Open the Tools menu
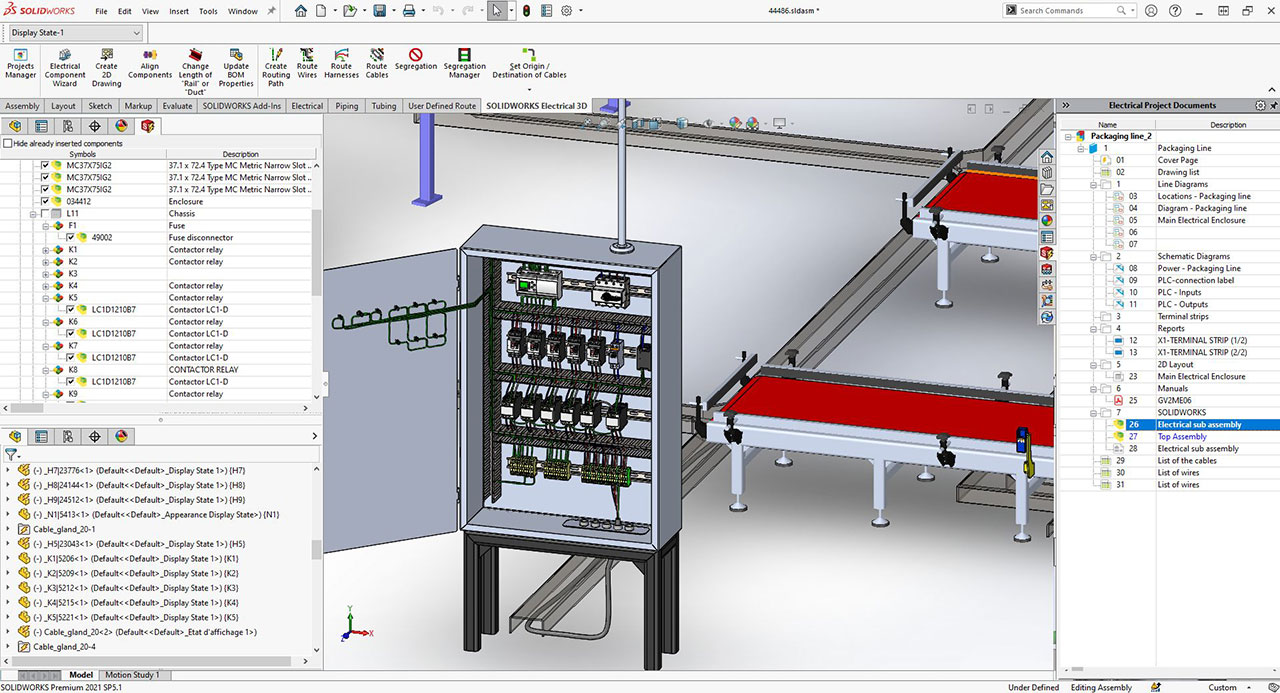1280x693 pixels. (x=208, y=11)
